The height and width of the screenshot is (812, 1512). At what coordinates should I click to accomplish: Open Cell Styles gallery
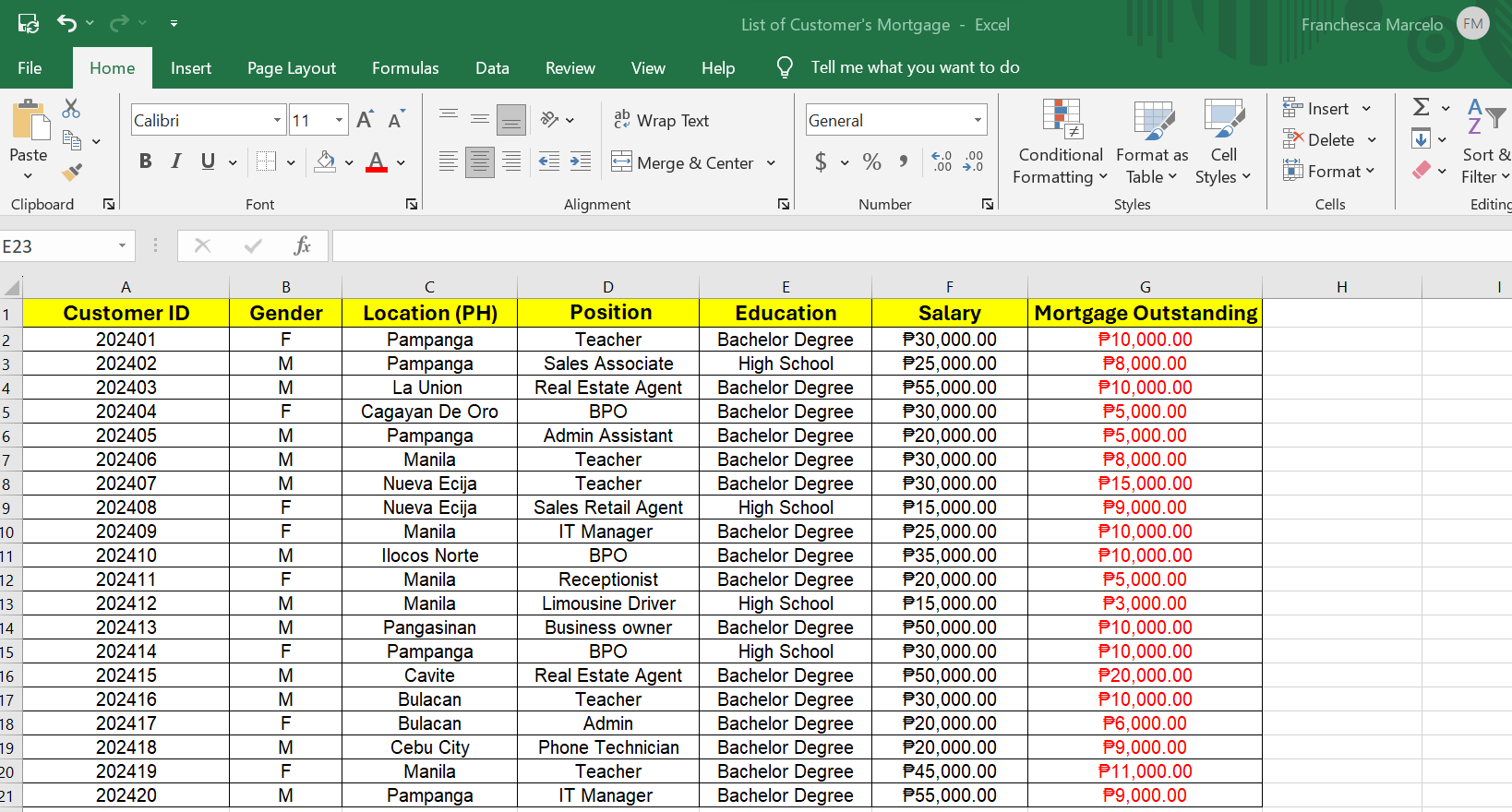tap(1223, 141)
